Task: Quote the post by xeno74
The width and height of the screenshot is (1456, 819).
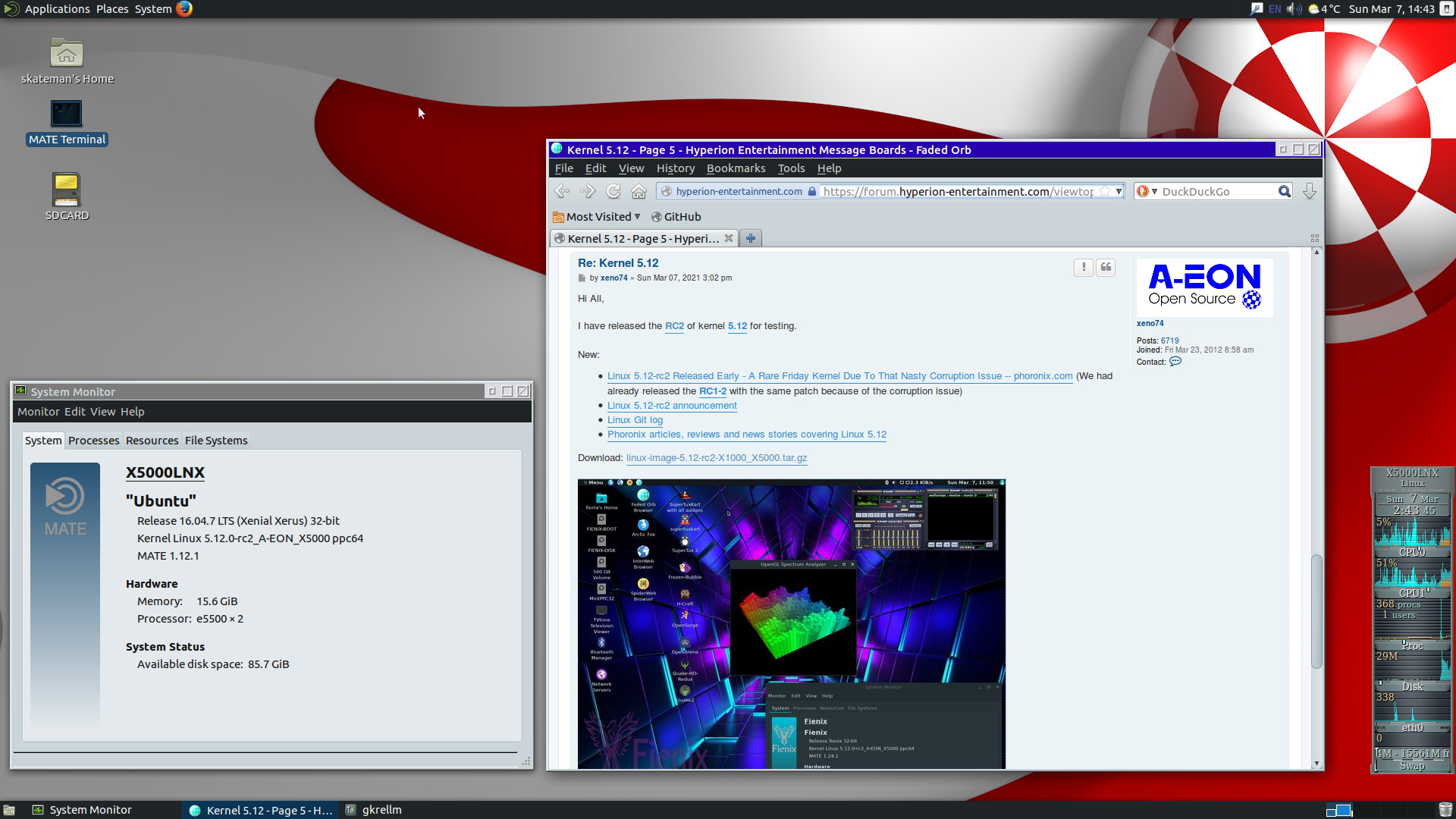Action: tap(1106, 267)
